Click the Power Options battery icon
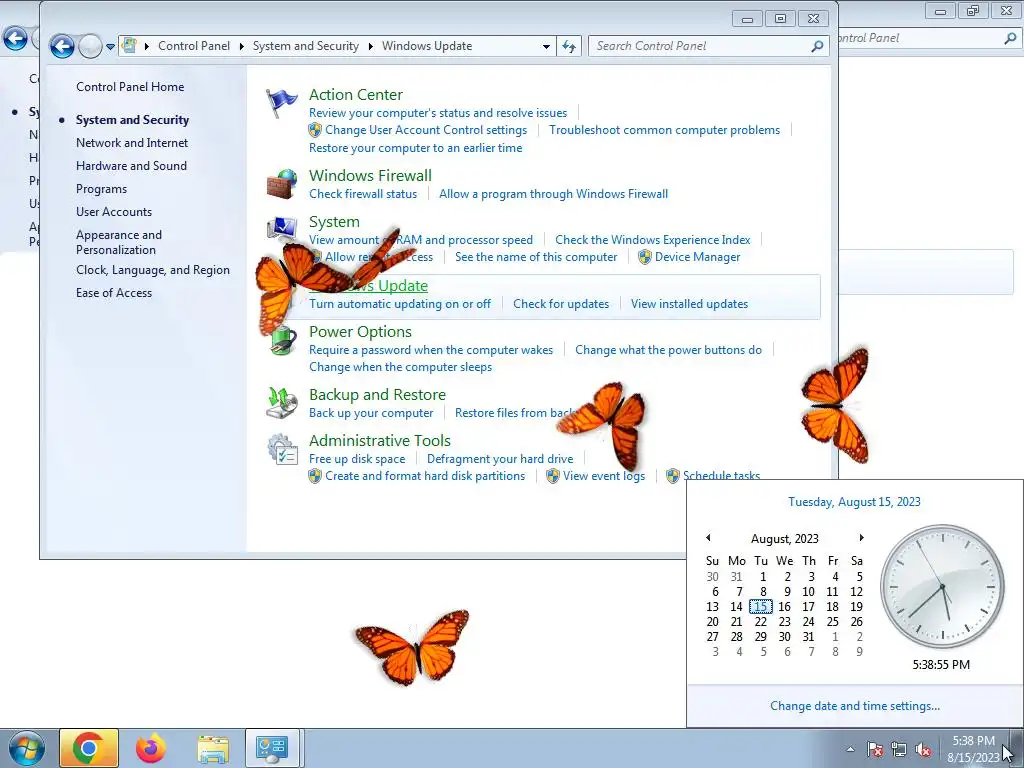1024x768 pixels. point(284,340)
